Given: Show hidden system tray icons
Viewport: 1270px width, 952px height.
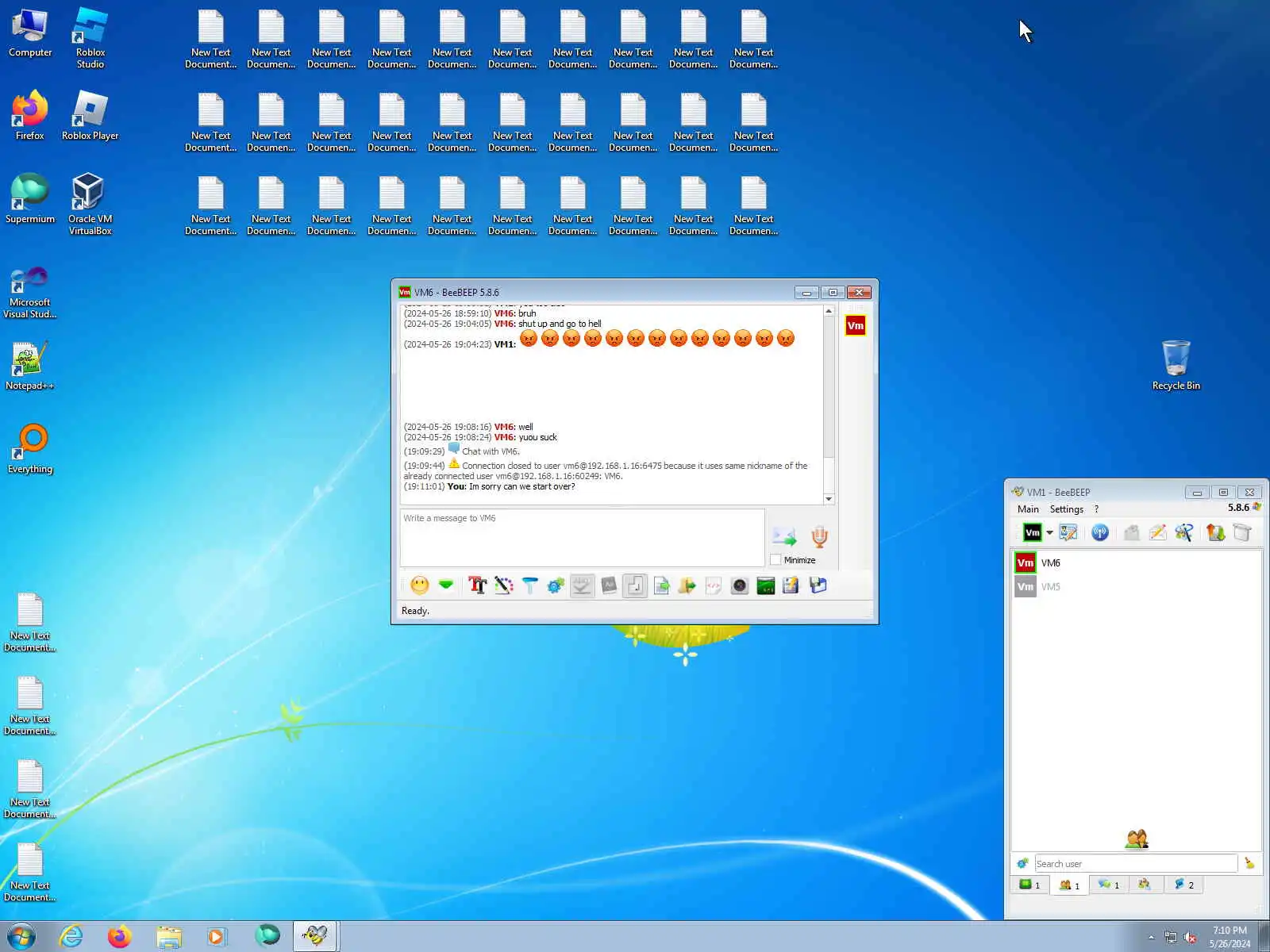Looking at the screenshot, I should 1151,938.
